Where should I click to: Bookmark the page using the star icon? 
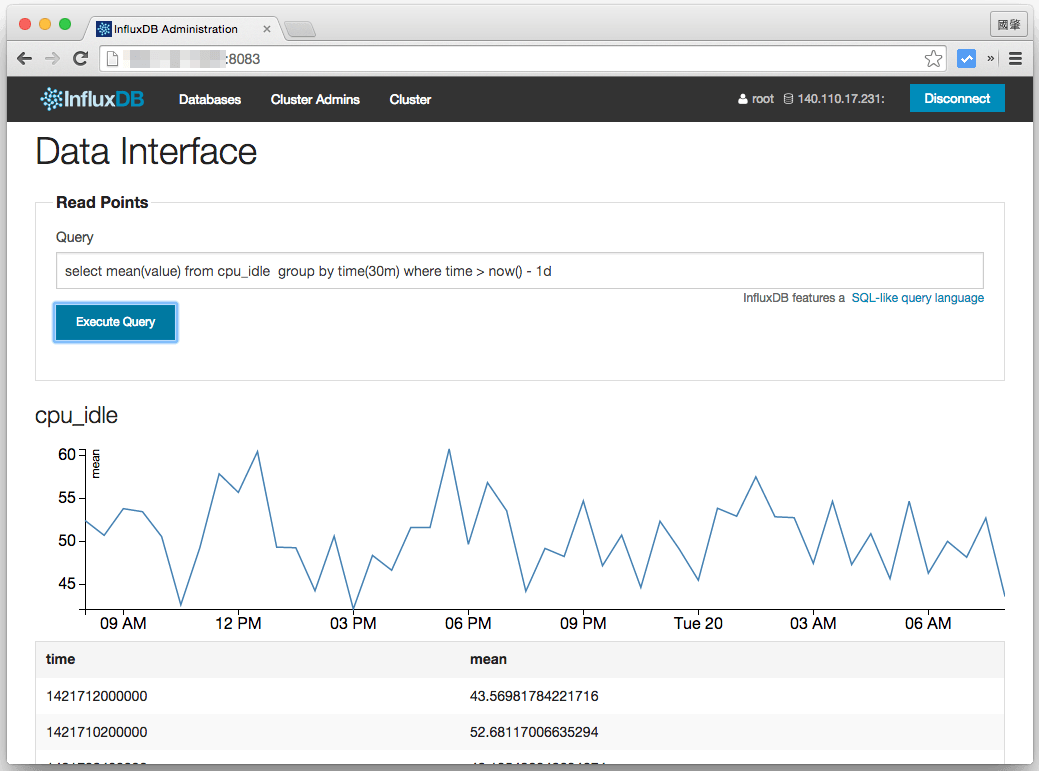pos(933,58)
